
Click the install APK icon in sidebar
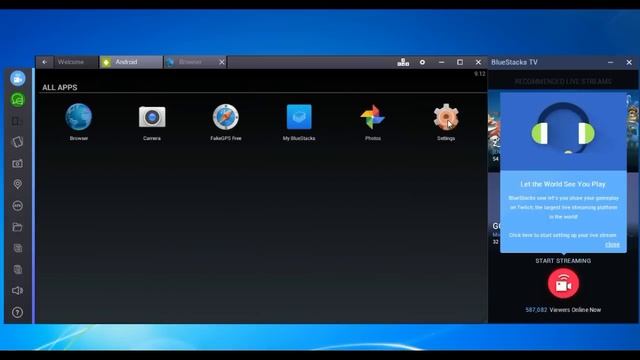coord(17,206)
